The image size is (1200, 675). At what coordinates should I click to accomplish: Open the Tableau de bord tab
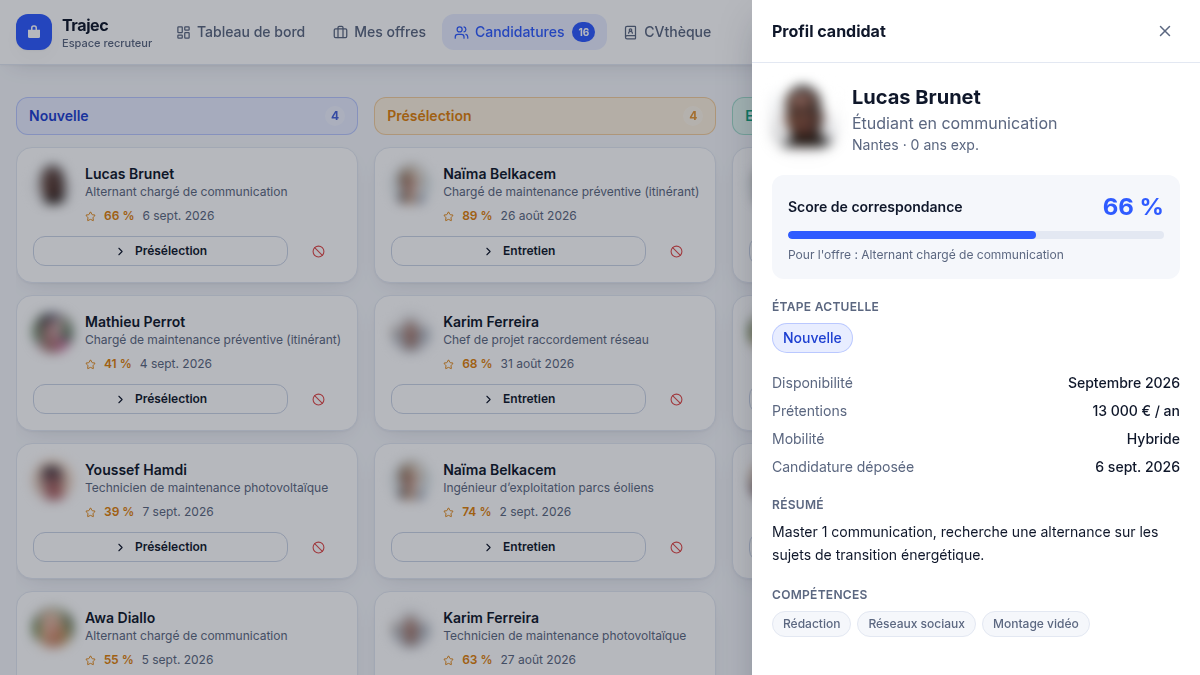[x=240, y=32]
